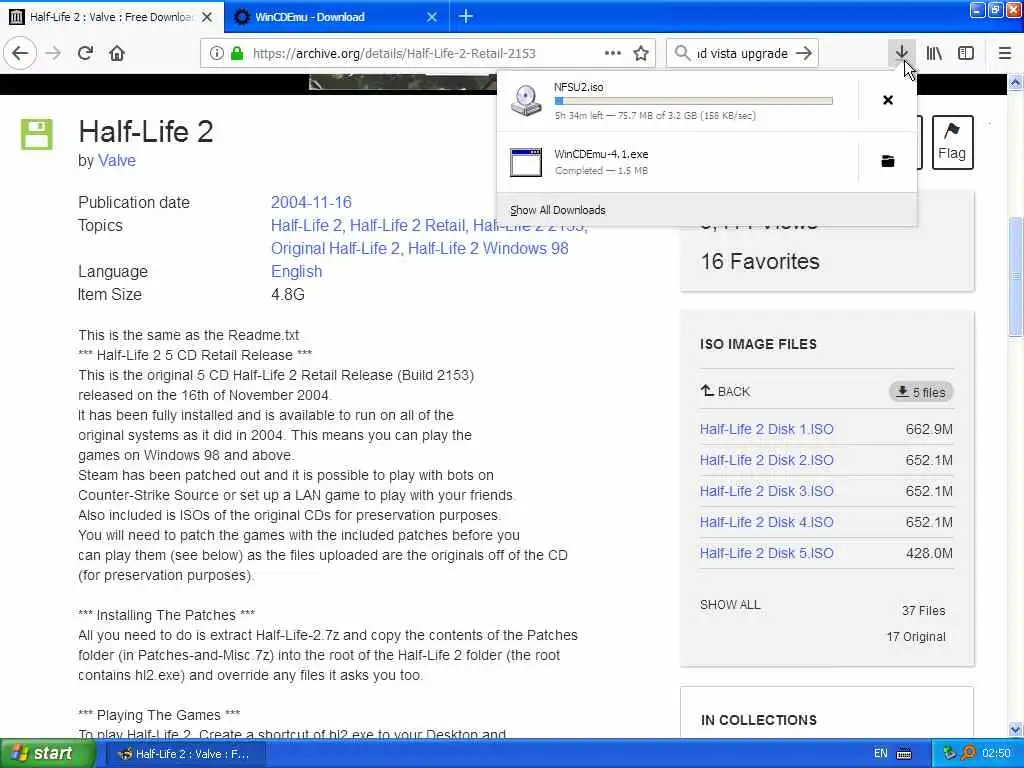
Task: Click the taskbar keyboard icon
Action: point(904,754)
